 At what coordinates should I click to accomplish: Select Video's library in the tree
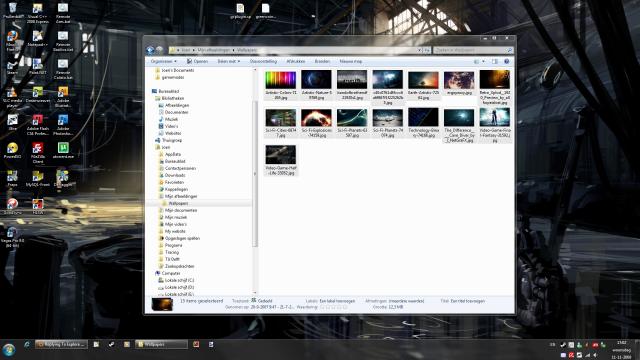tap(168, 126)
